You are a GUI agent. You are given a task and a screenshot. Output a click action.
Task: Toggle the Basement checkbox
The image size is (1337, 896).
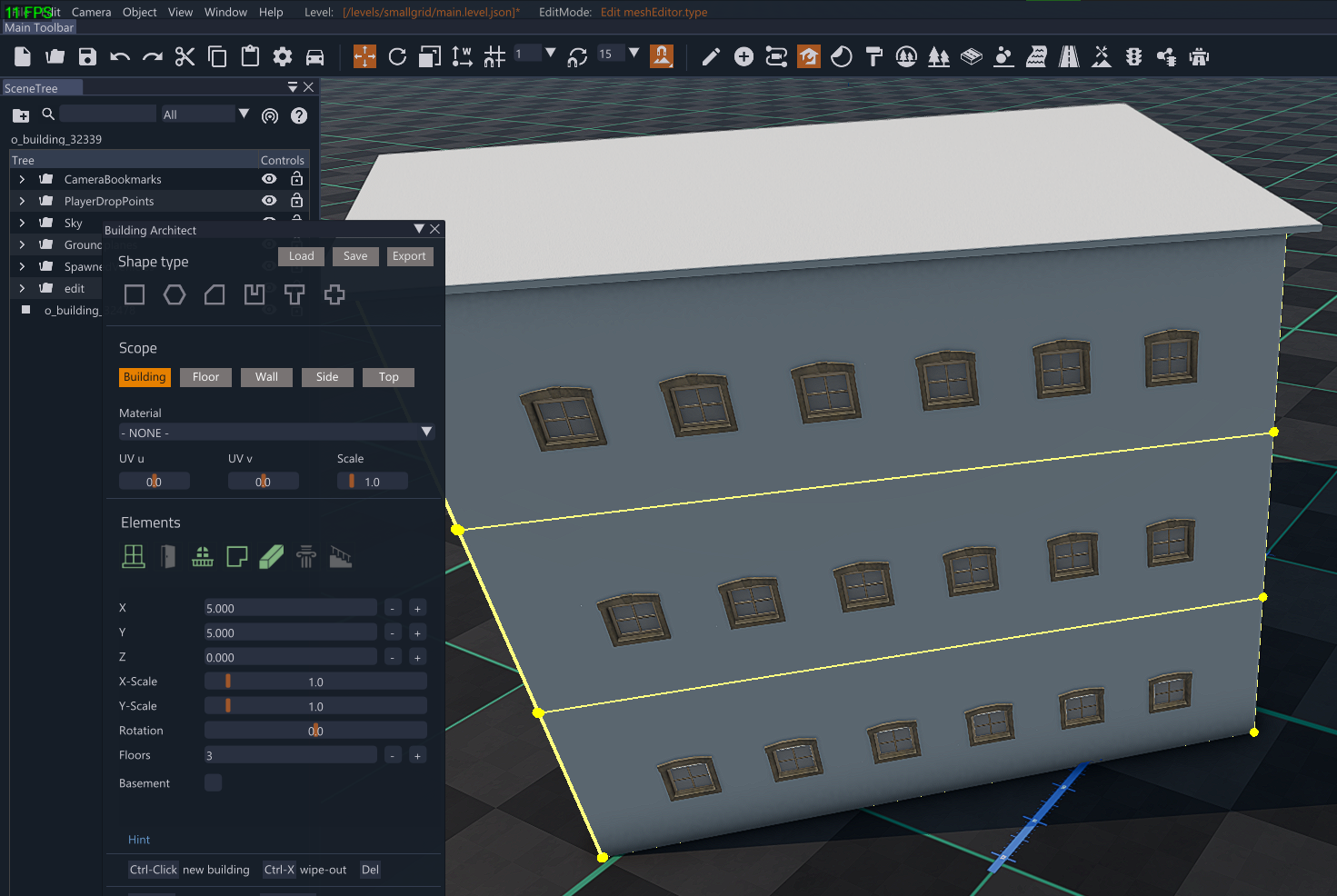pos(214,782)
